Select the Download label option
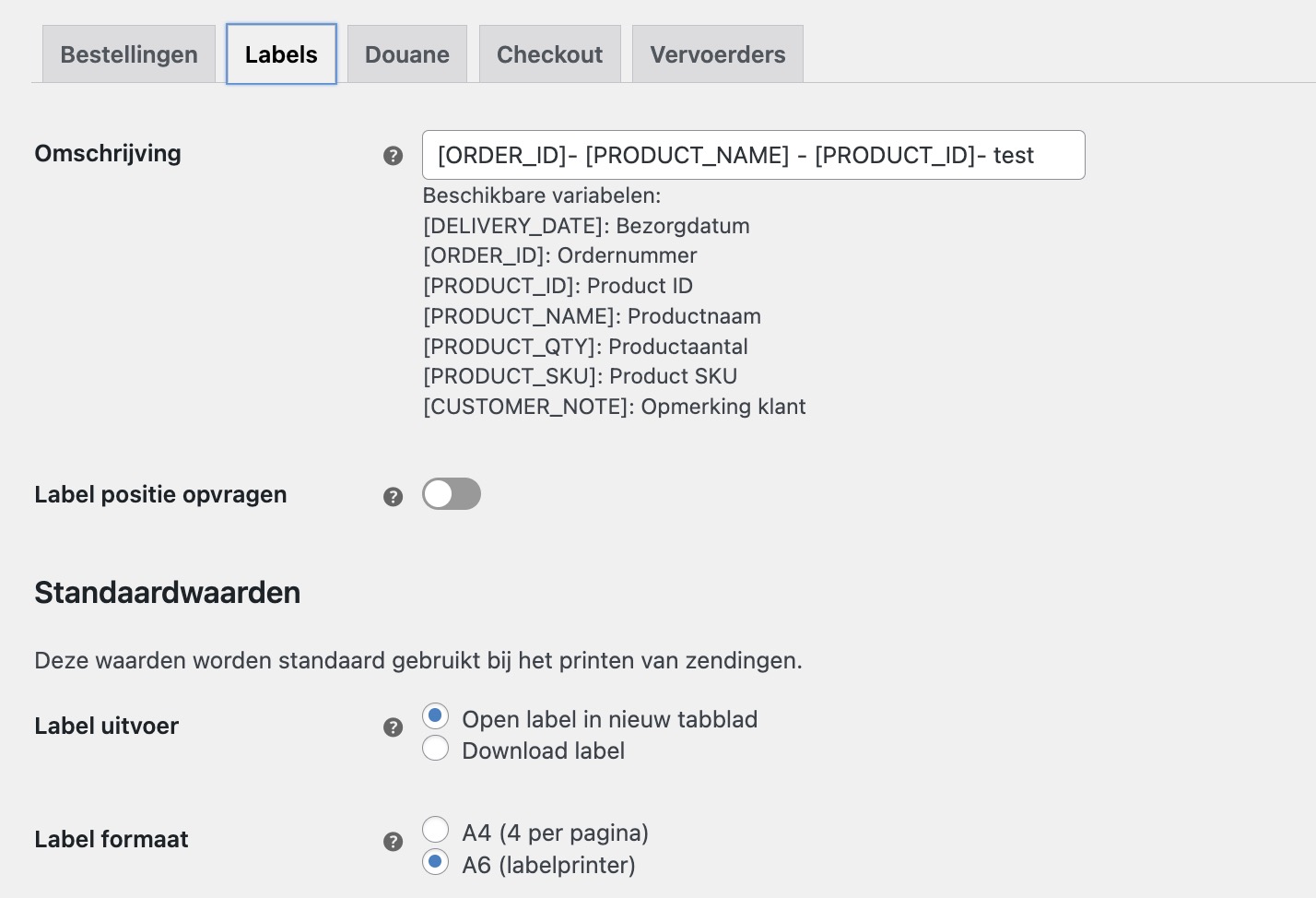 point(435,748)
